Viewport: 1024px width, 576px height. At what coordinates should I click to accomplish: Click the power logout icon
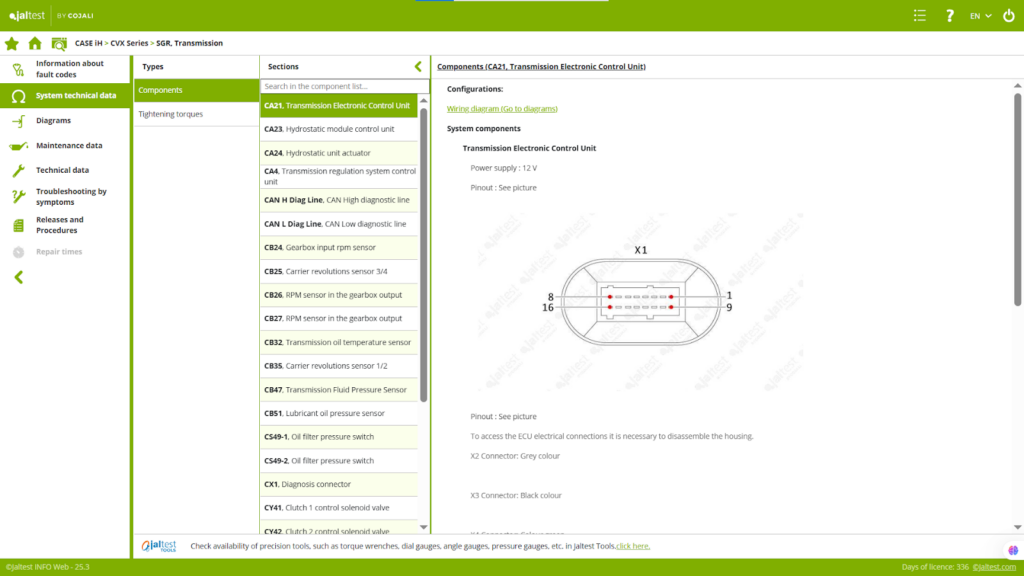coord(1008,15)
